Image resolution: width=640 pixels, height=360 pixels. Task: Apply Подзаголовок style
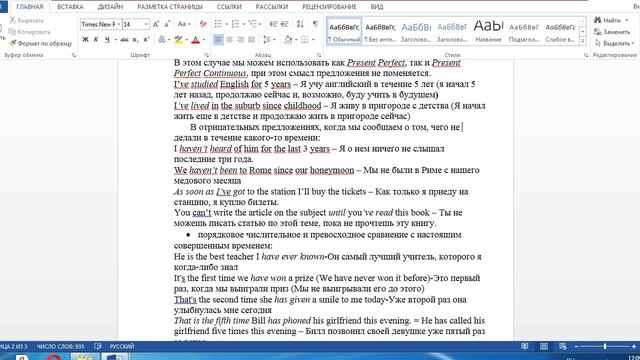click(x=524, y=31)
